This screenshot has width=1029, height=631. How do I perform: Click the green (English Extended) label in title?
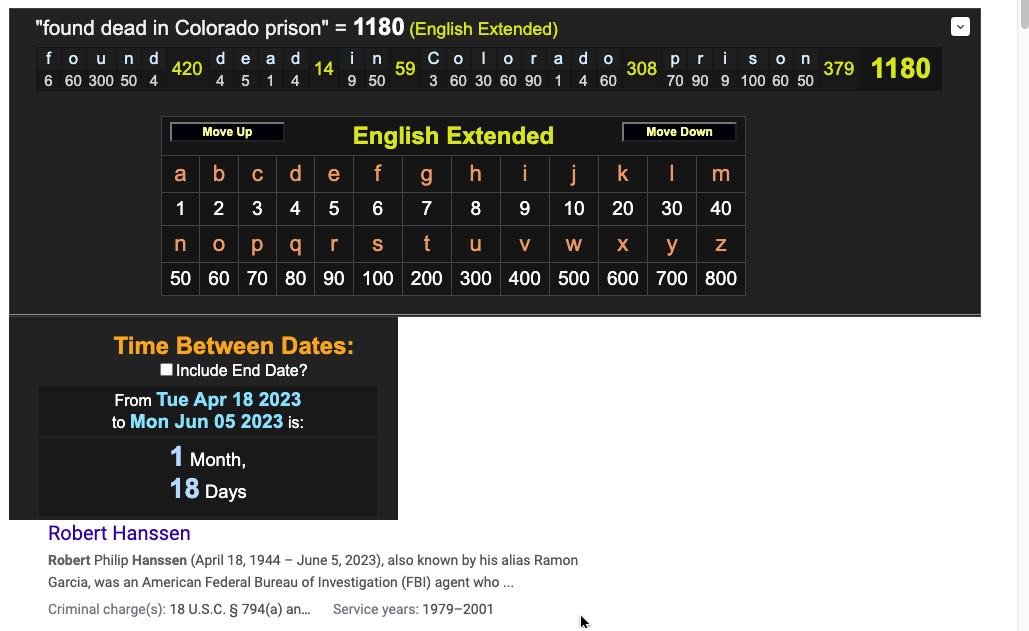pyautogui.click(x=483, y=30)
